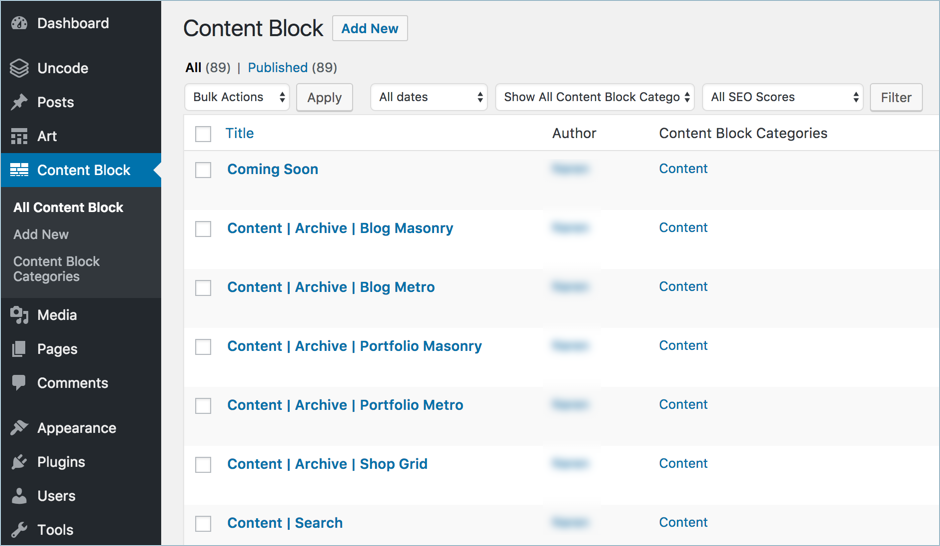Open the Bulk Actions dropdown

pyautogui.click(x=237, y=97)
